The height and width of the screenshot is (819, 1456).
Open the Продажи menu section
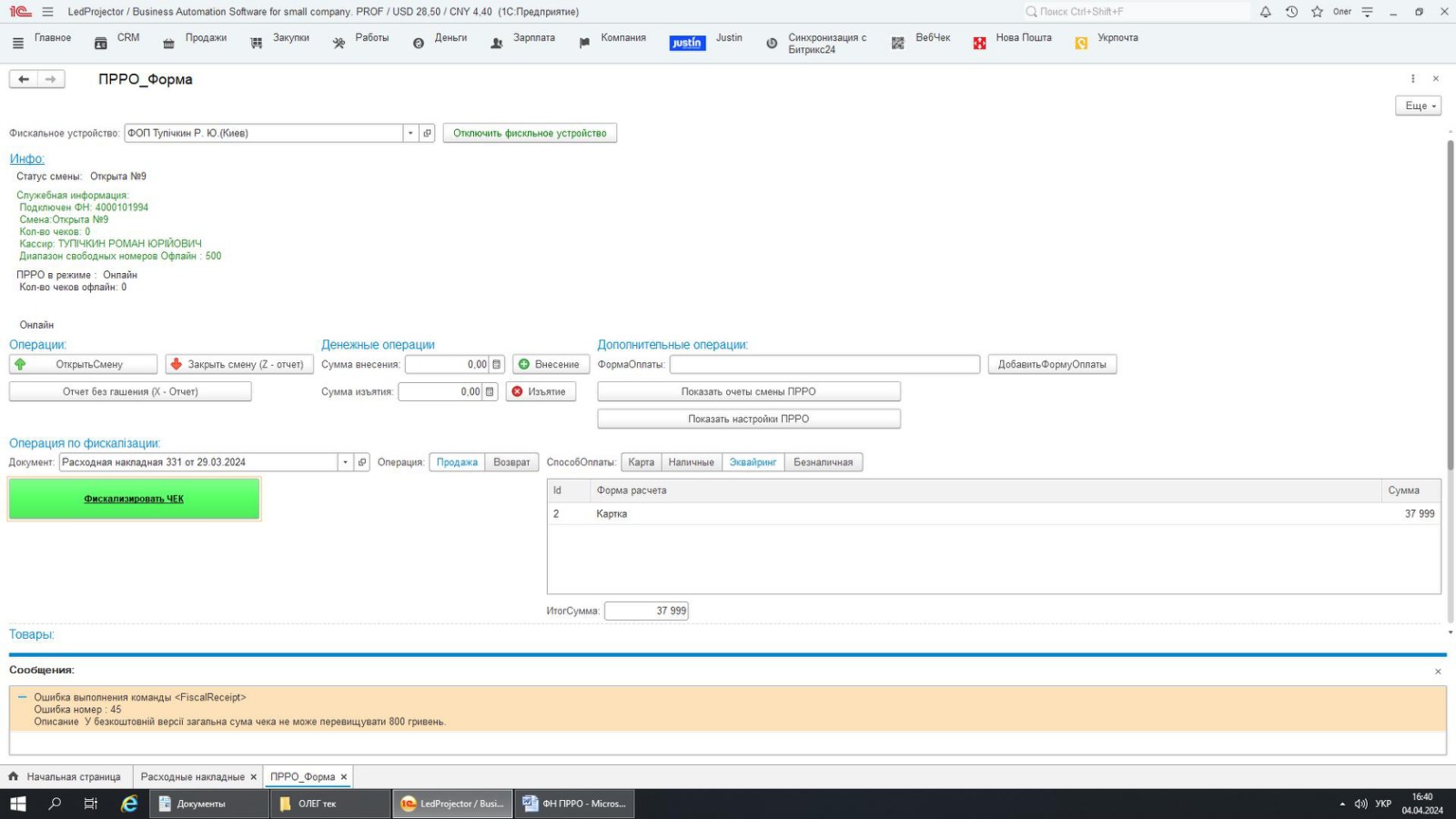click(x=206, y=38)
